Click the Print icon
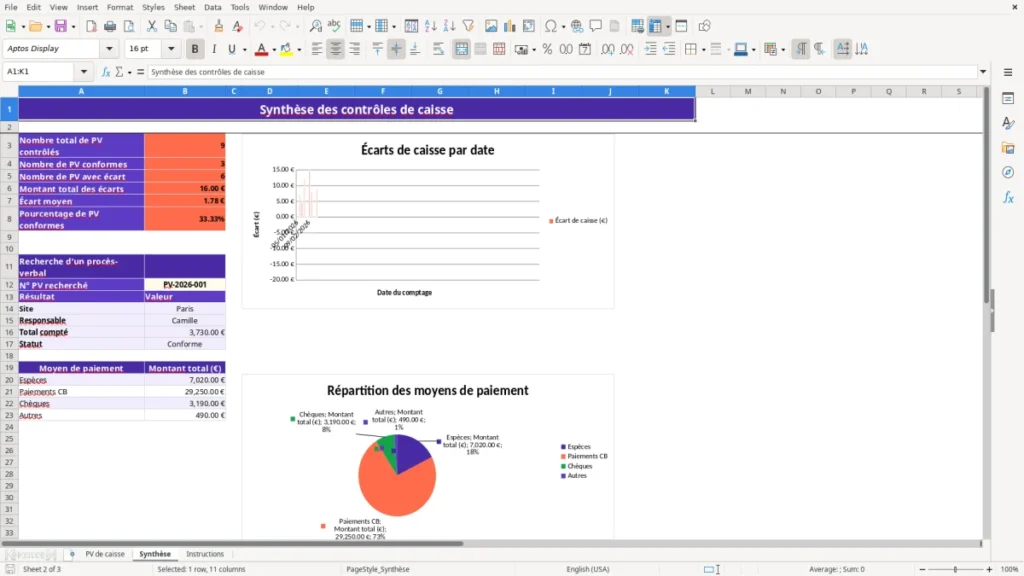The height and width of the screenshot is (576, 1024). click(x=110, y=26)
